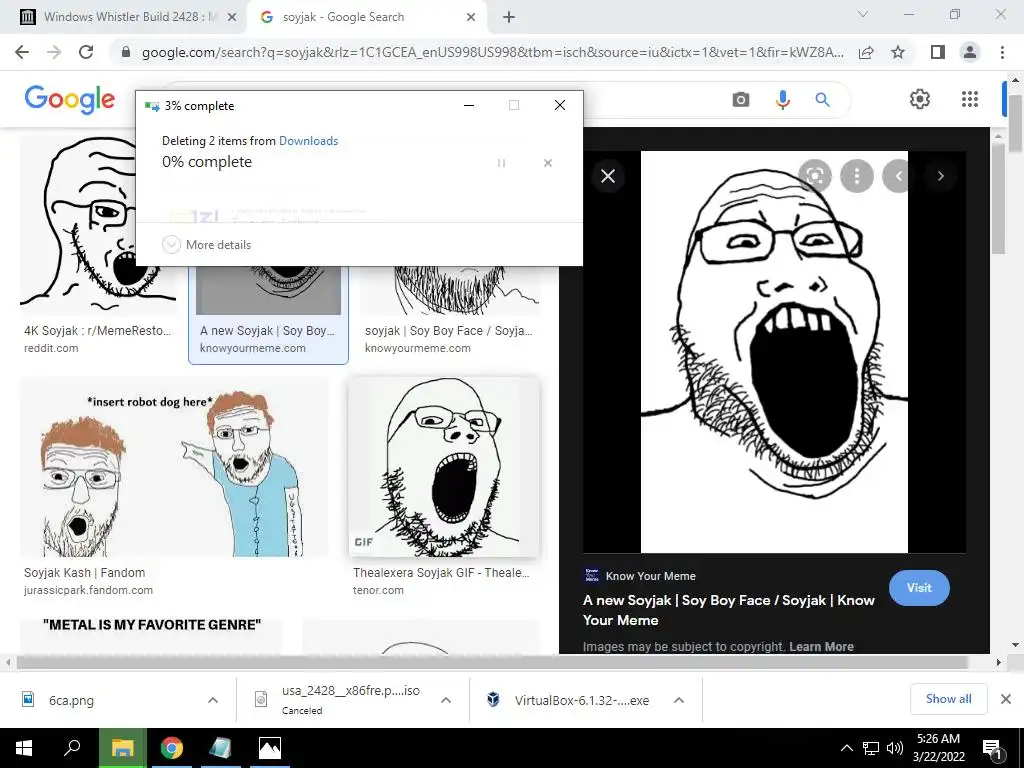This screenshot has height=768, width=1024.
Task: Show hidden system tray icons
Action: (x=846, y=748)
